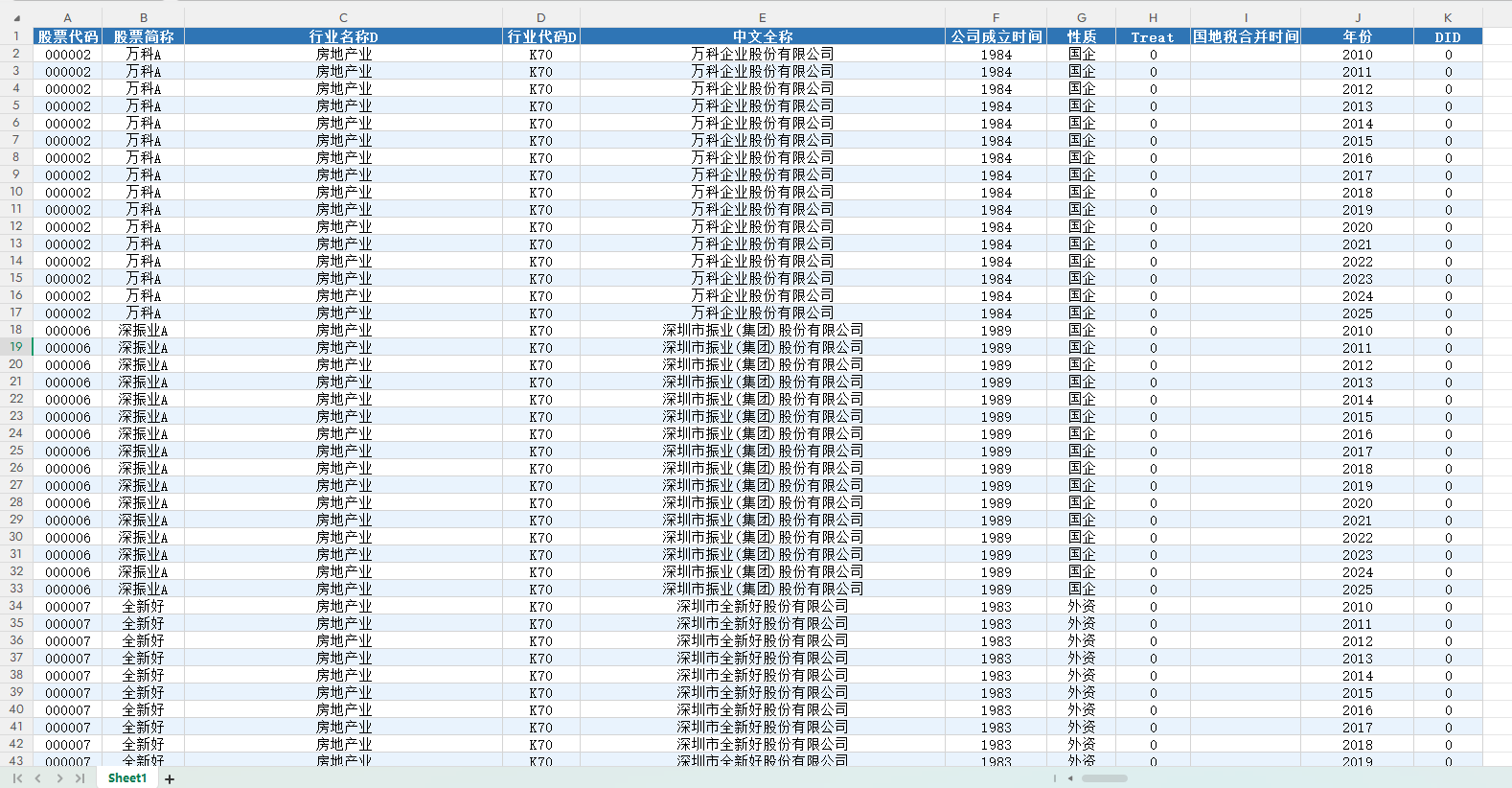This screenshot has width=1512, height=788.
Task: Select 深圳市全新好股份有限公司 cell in row 38
Action: click(x=763, y=675)
